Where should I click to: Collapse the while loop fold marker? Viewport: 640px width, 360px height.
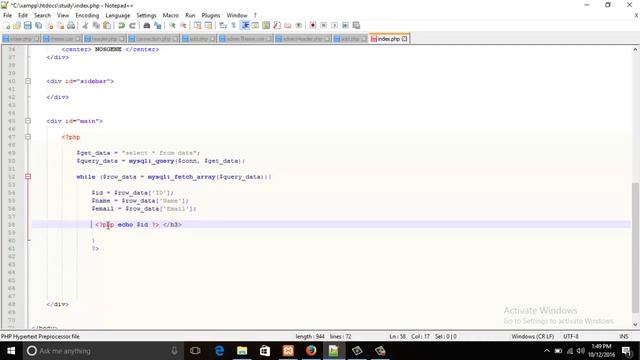(28, 177)
